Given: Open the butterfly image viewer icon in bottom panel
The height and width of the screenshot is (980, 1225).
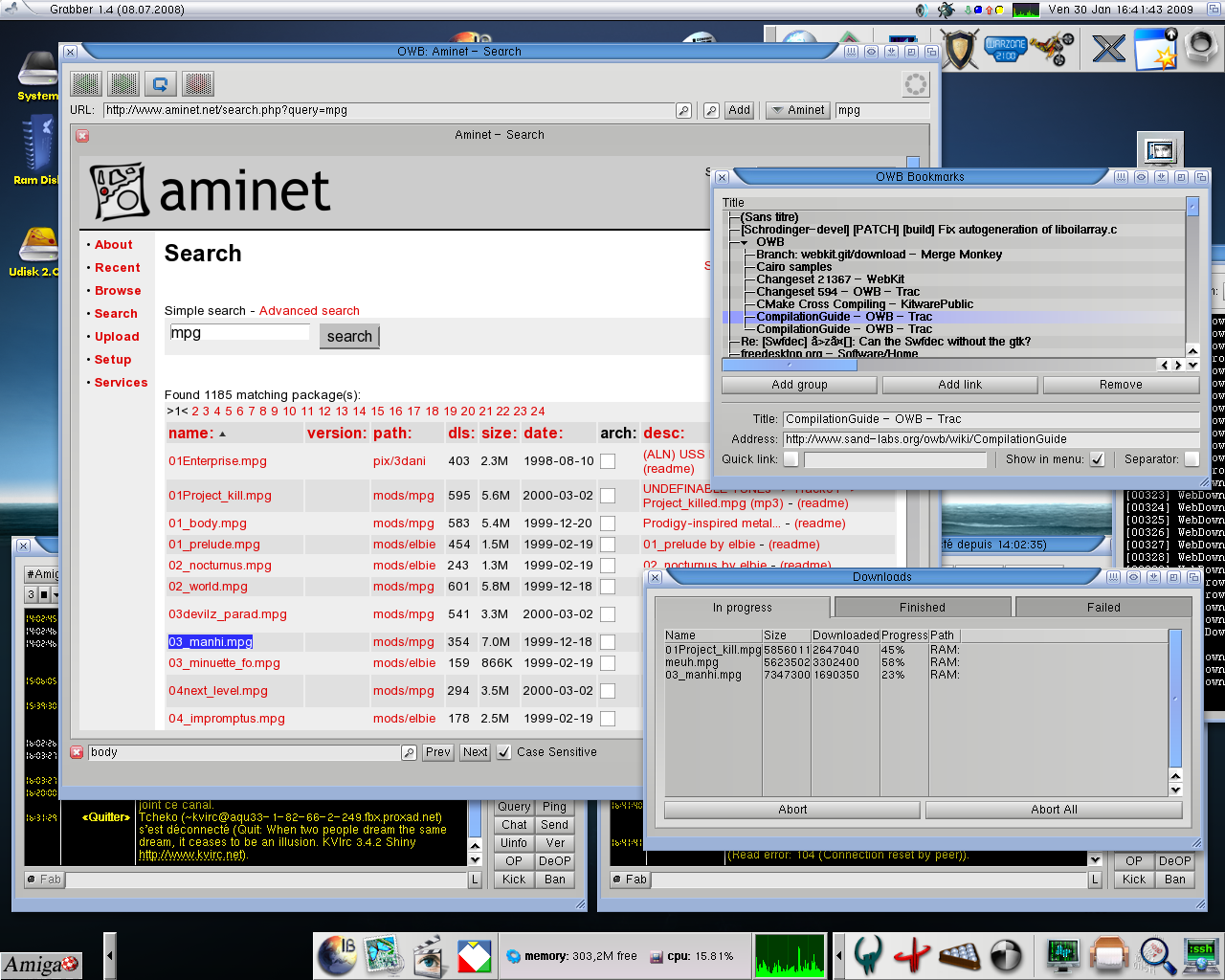Looking at the screenshot, I should [383, 955].
